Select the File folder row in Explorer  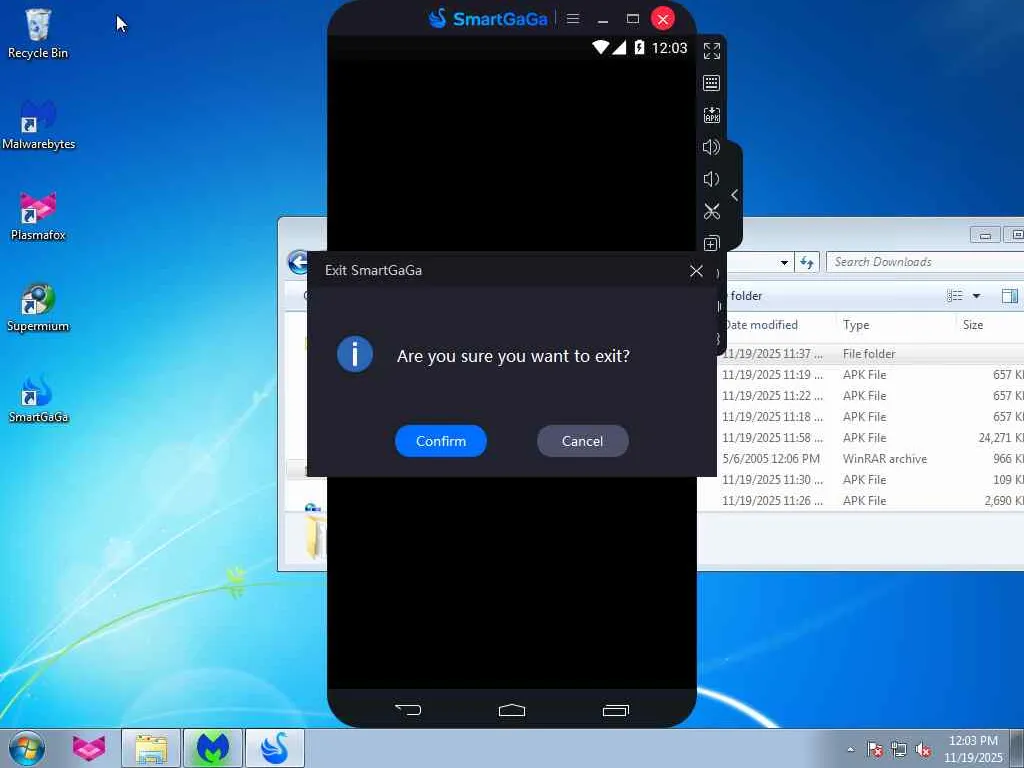click(x=871, y=353)
